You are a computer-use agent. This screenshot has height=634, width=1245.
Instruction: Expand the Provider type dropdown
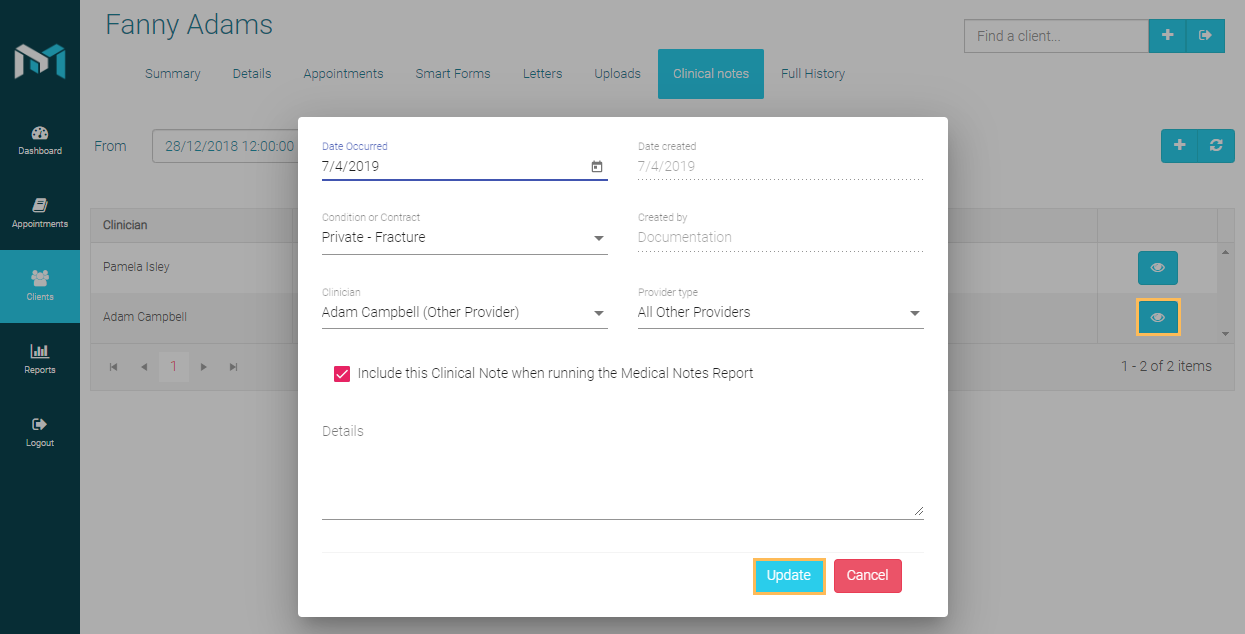point(914,313)
